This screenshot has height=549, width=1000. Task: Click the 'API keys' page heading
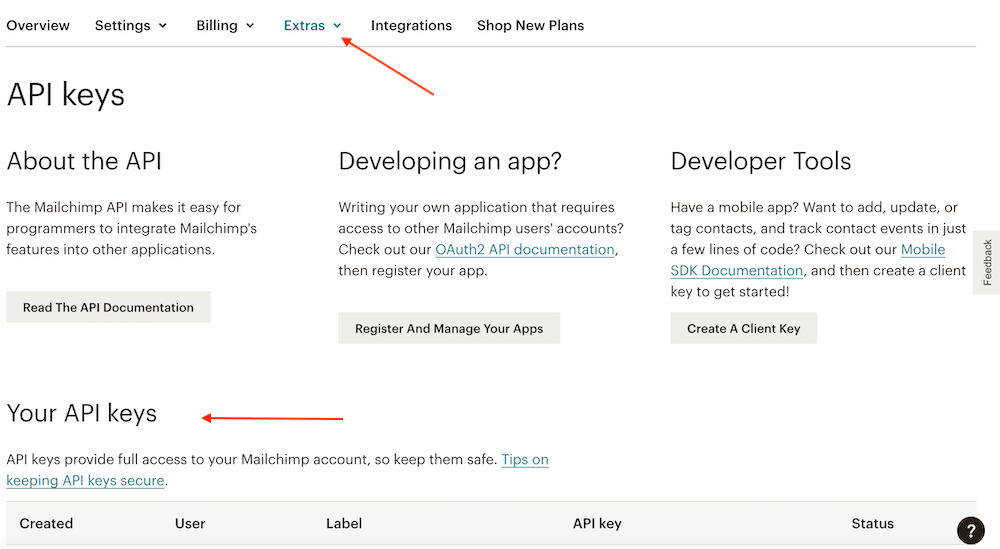(x=66, y=95)
